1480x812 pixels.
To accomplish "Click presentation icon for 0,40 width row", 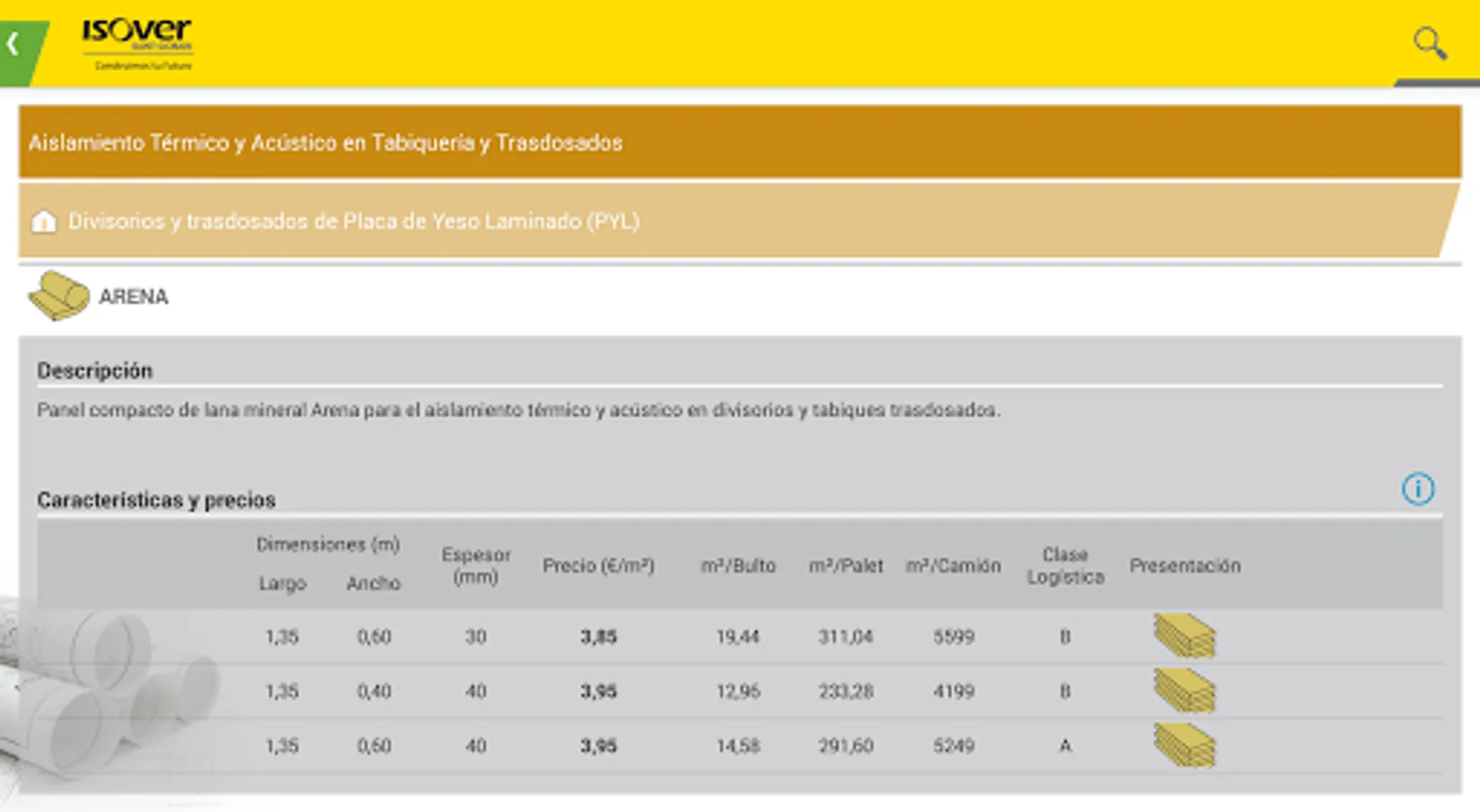I will 1185,691.
